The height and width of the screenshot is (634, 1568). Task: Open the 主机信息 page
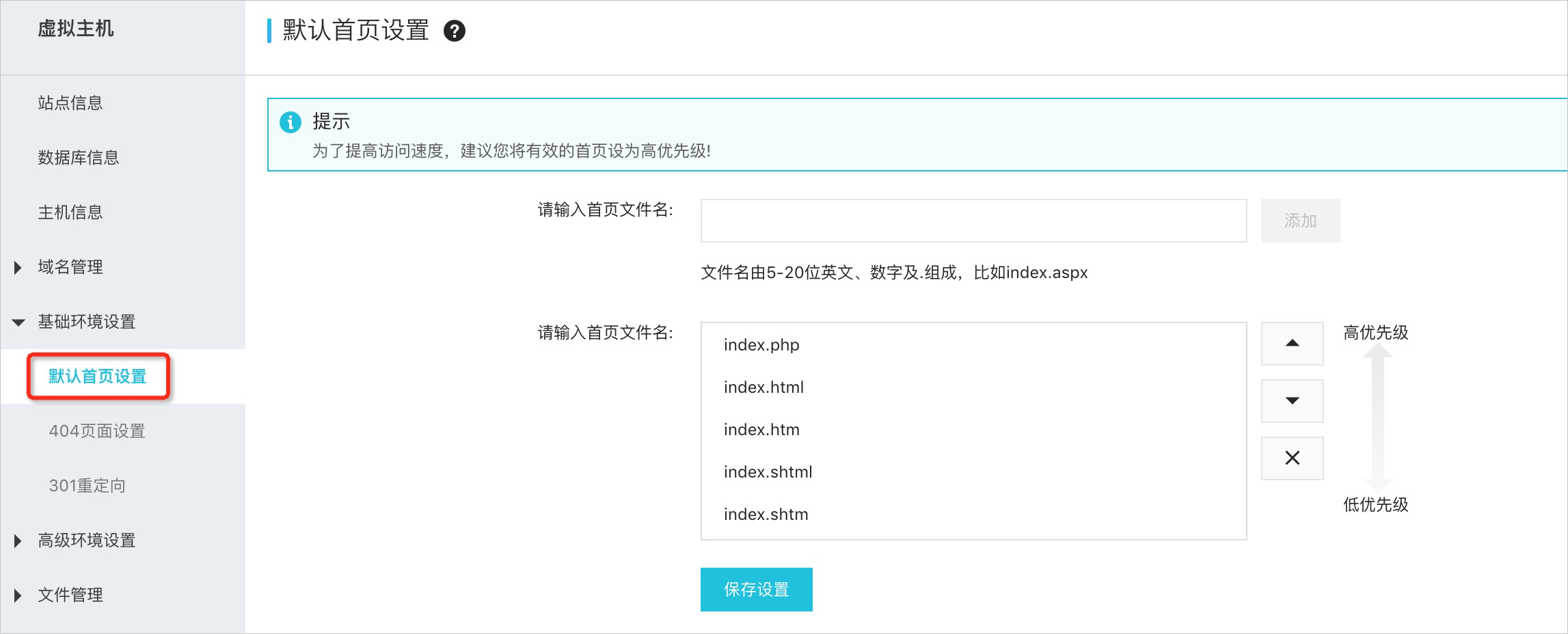(70, 212)
